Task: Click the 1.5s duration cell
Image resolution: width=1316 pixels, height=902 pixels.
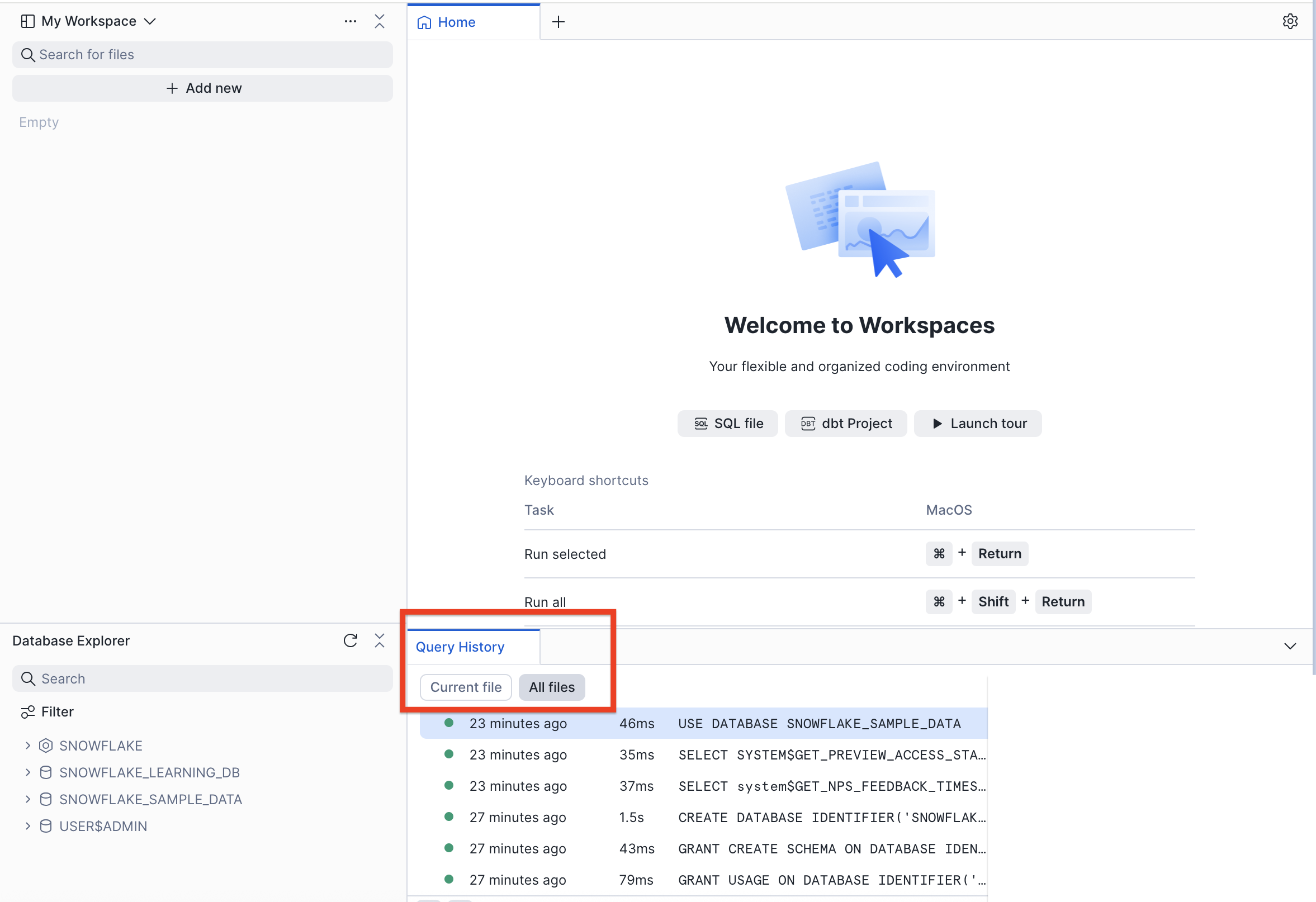Action: 631,817
